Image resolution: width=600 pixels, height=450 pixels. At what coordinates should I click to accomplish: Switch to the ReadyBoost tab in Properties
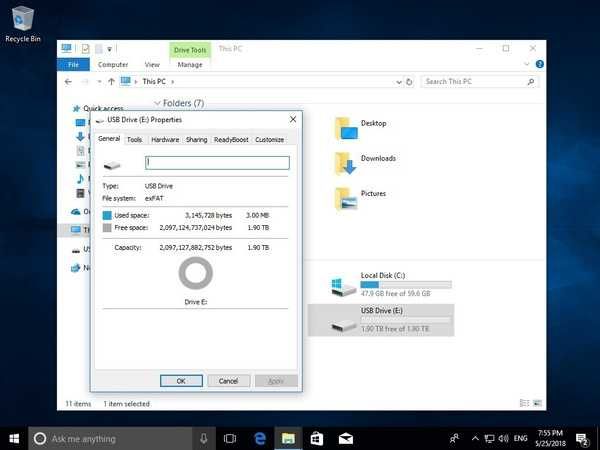[231, 140]
